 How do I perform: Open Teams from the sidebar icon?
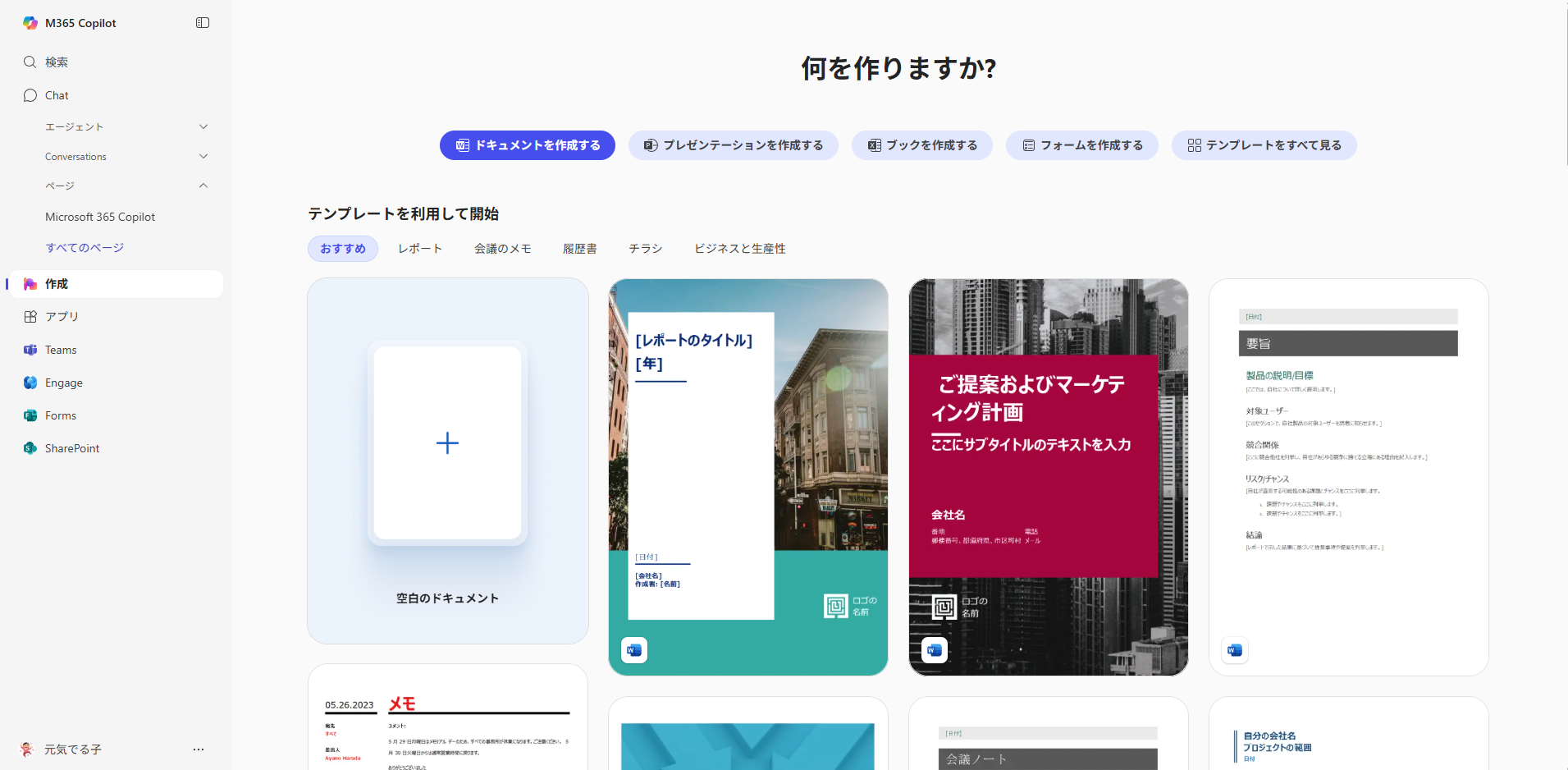30,350
